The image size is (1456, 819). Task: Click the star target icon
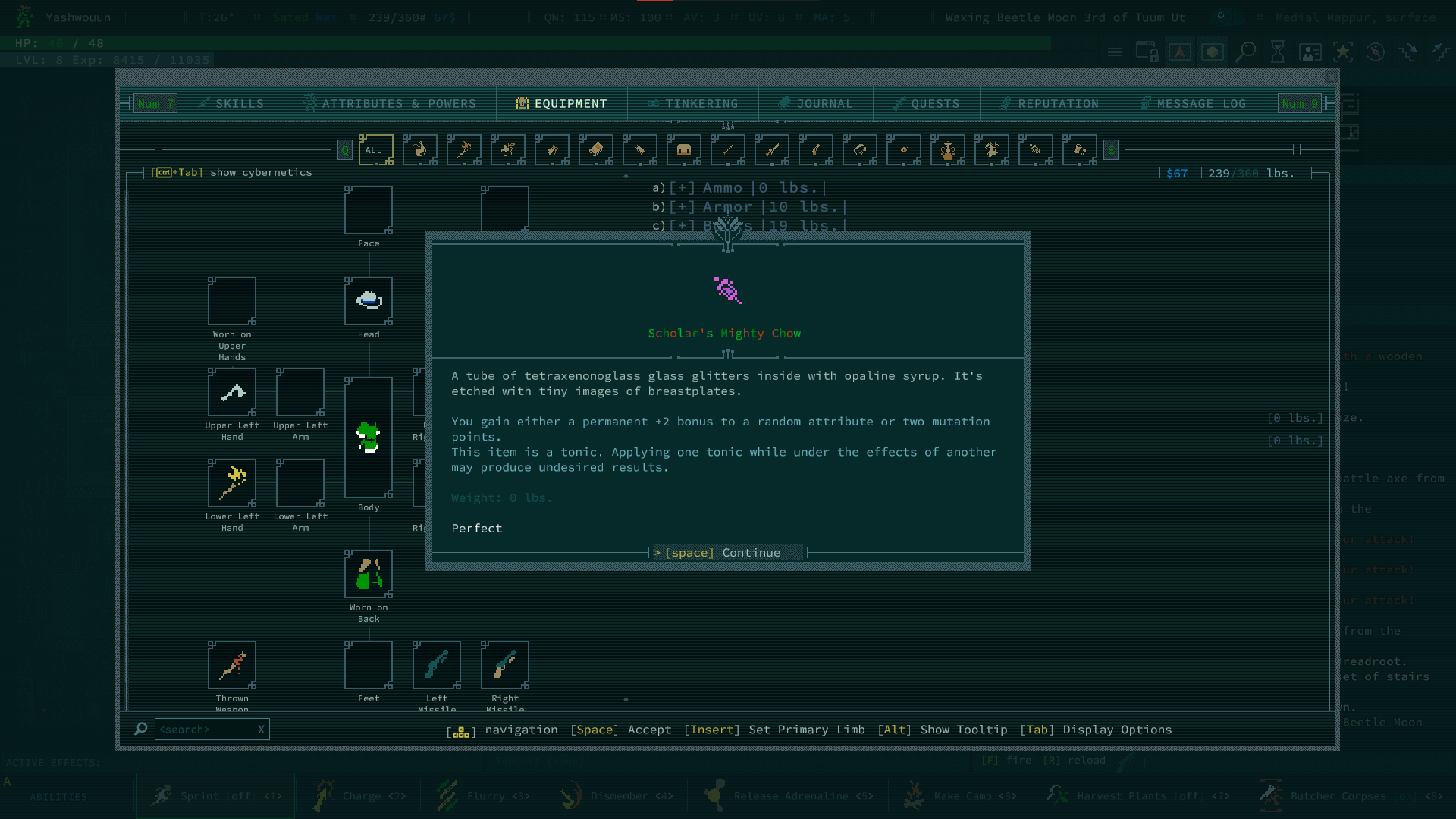coord(1343,52)
